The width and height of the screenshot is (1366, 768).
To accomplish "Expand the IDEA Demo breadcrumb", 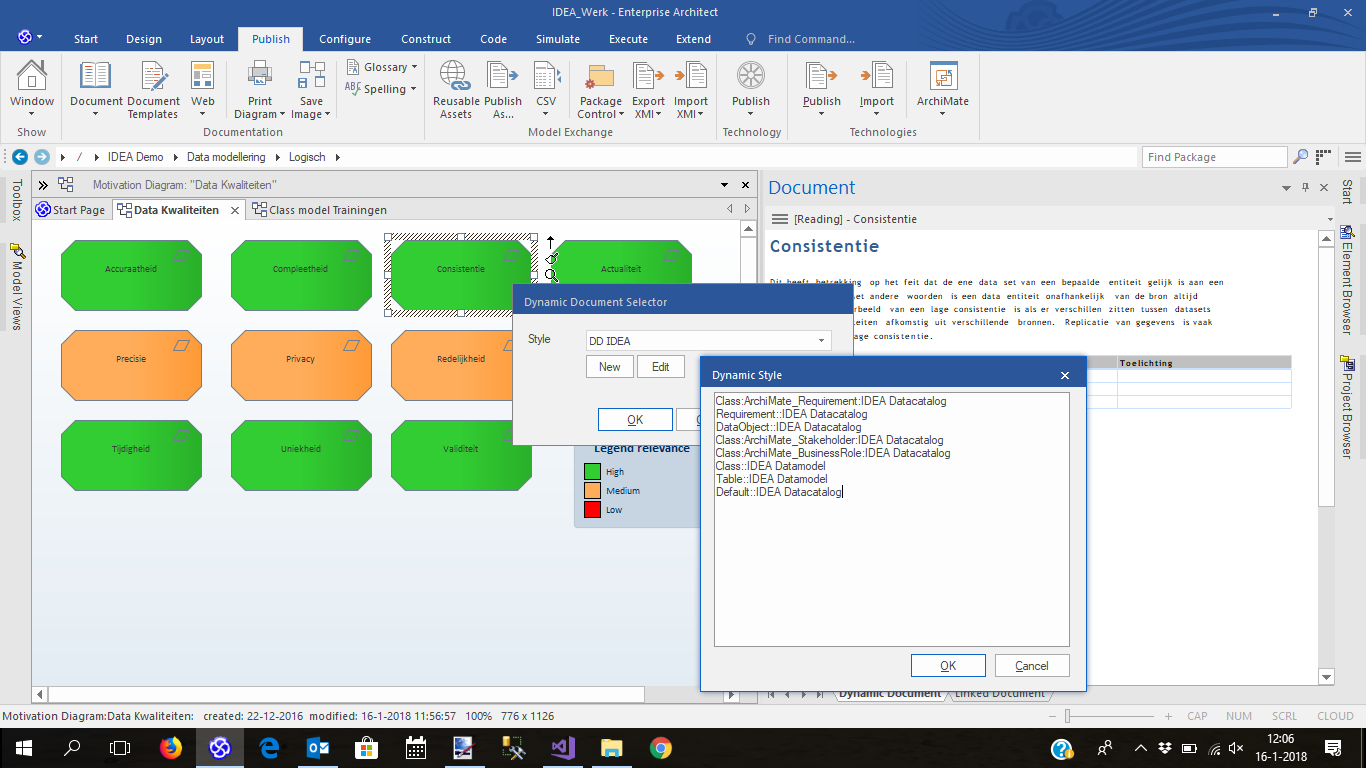I will tap(173, 157).
